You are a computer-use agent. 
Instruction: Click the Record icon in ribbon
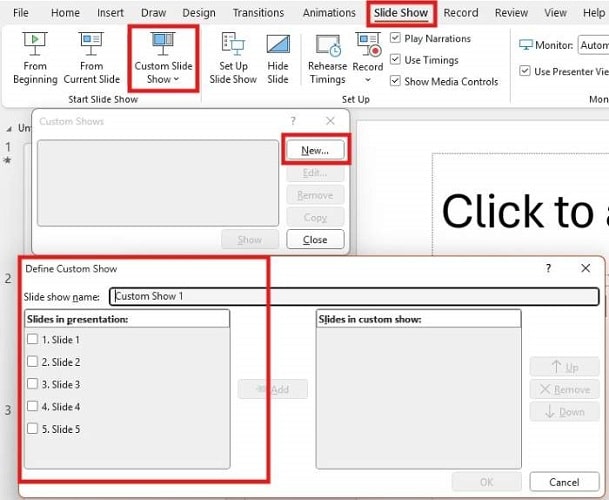click(368, 46)
